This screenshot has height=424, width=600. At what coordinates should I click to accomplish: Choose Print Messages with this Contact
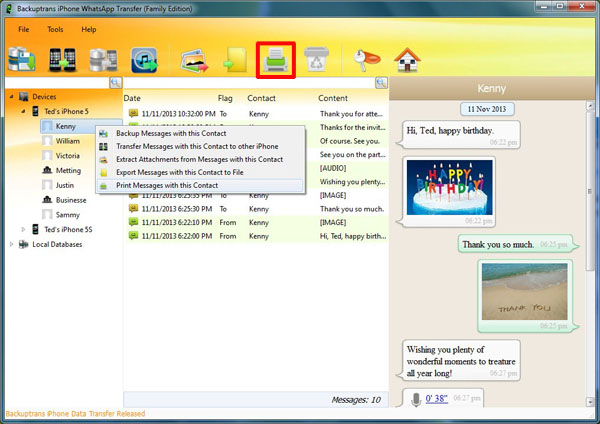pyautogui.click(x=201, y=185)
